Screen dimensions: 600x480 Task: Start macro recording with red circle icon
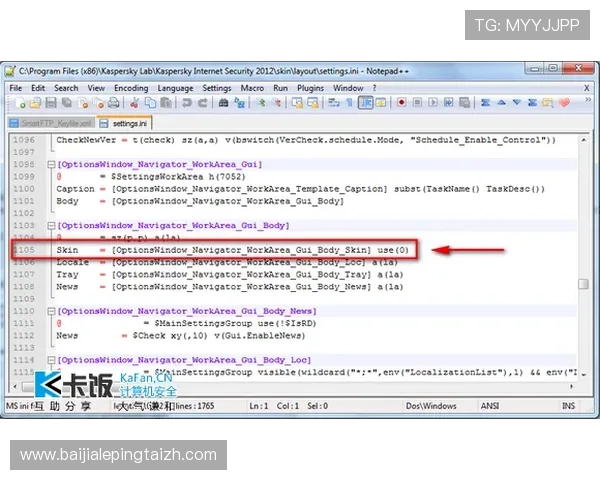click(x=402, y=103)
